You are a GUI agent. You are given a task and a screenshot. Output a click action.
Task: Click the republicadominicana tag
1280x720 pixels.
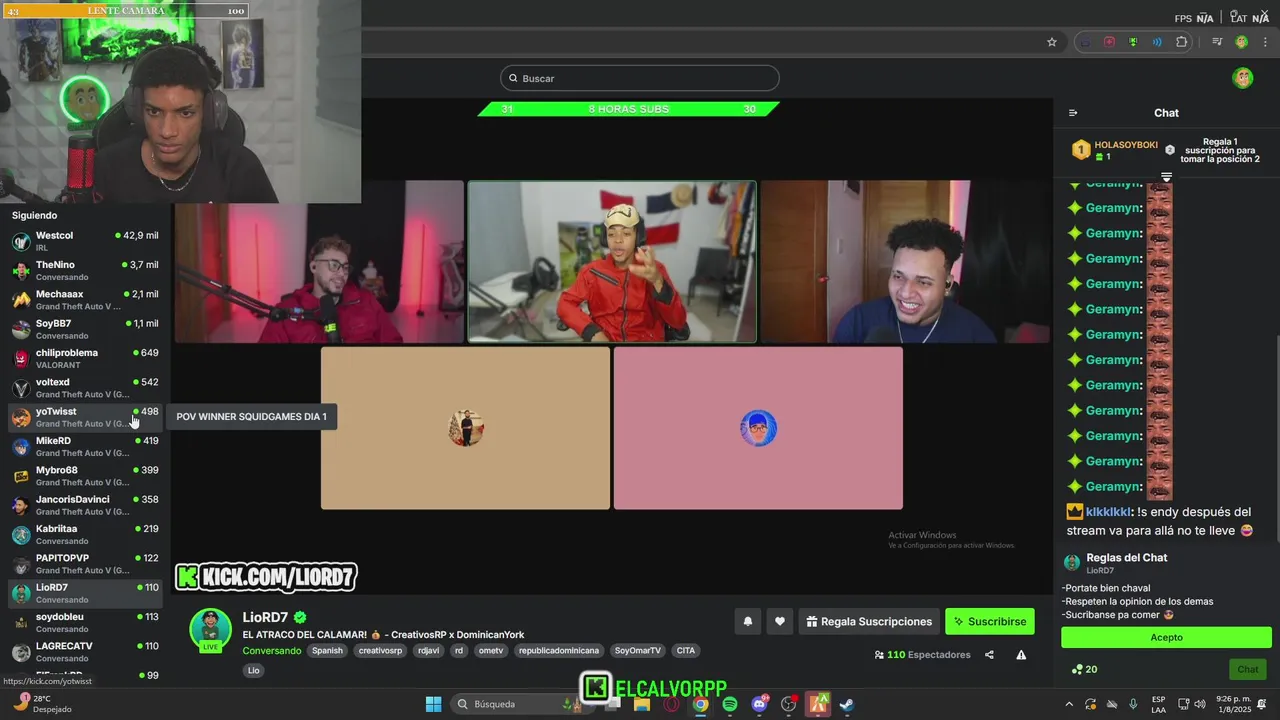(559, 650)
